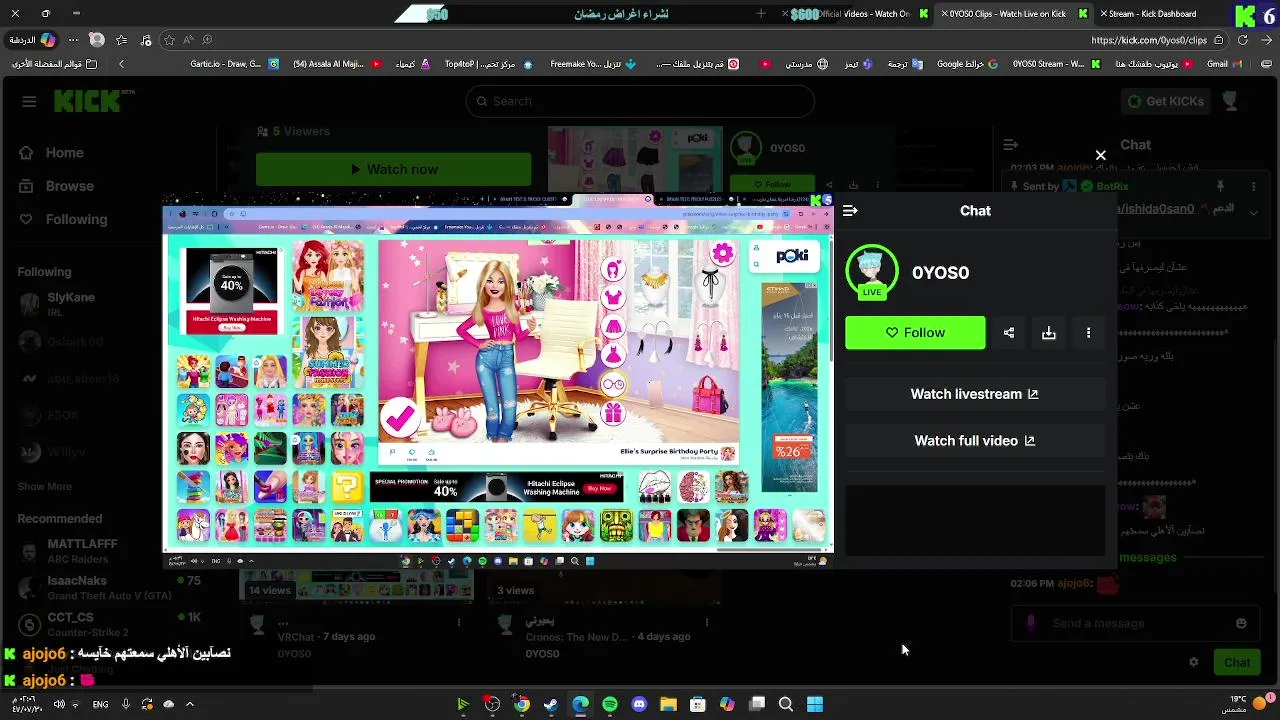Click the 0YOS0 channel name in clip panel
Screen dimensions: 1280x720
point(940,272)
